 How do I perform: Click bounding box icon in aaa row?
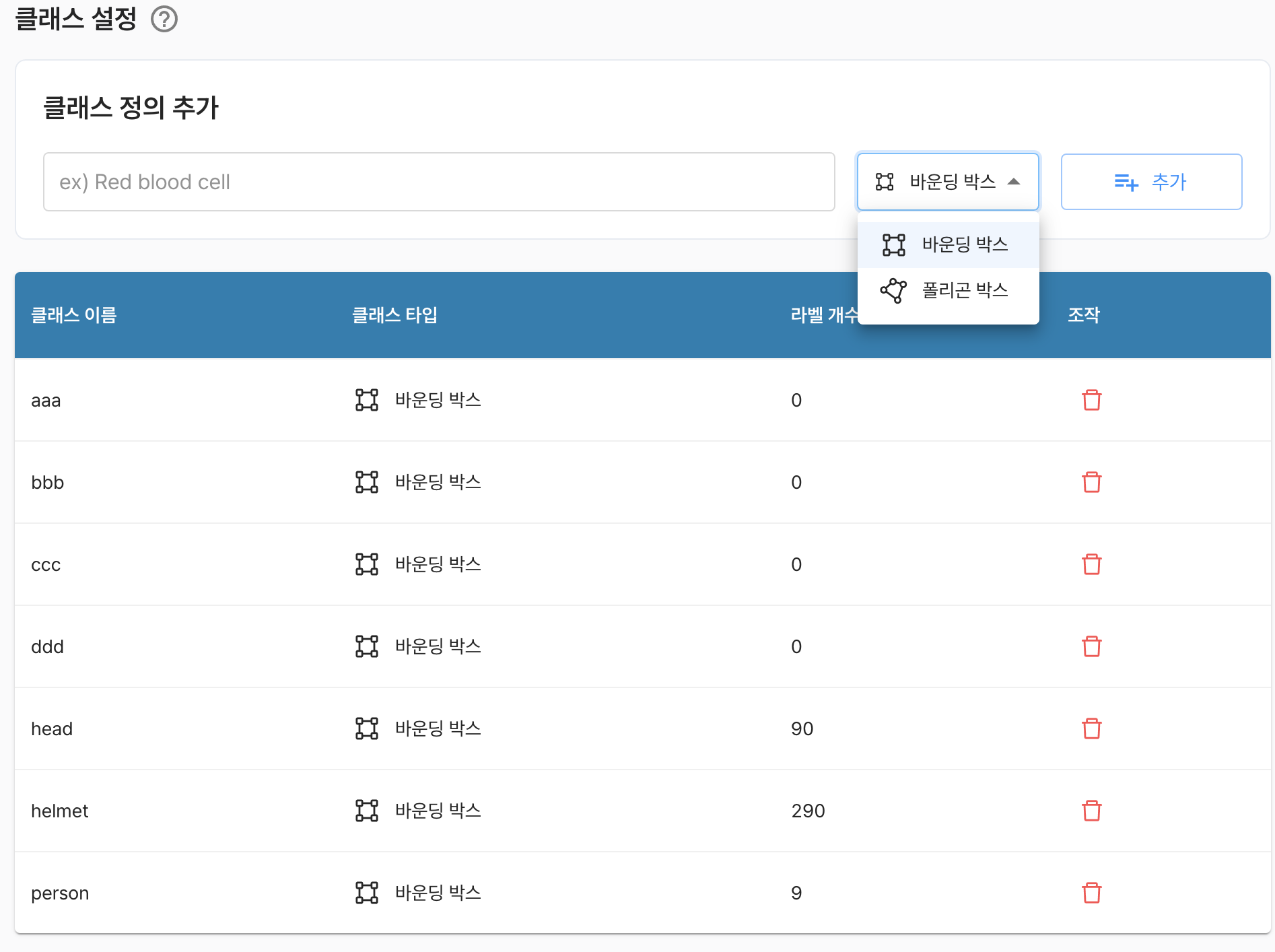click(367, 400)
